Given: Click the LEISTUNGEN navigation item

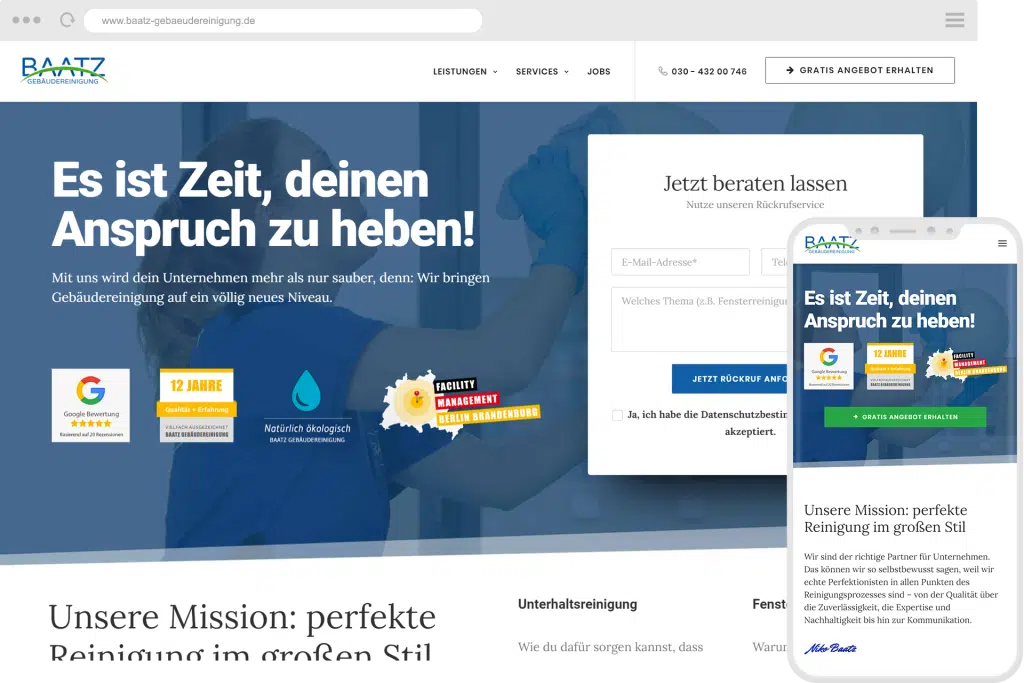Looking at the screenshot, I should point(460,71).
